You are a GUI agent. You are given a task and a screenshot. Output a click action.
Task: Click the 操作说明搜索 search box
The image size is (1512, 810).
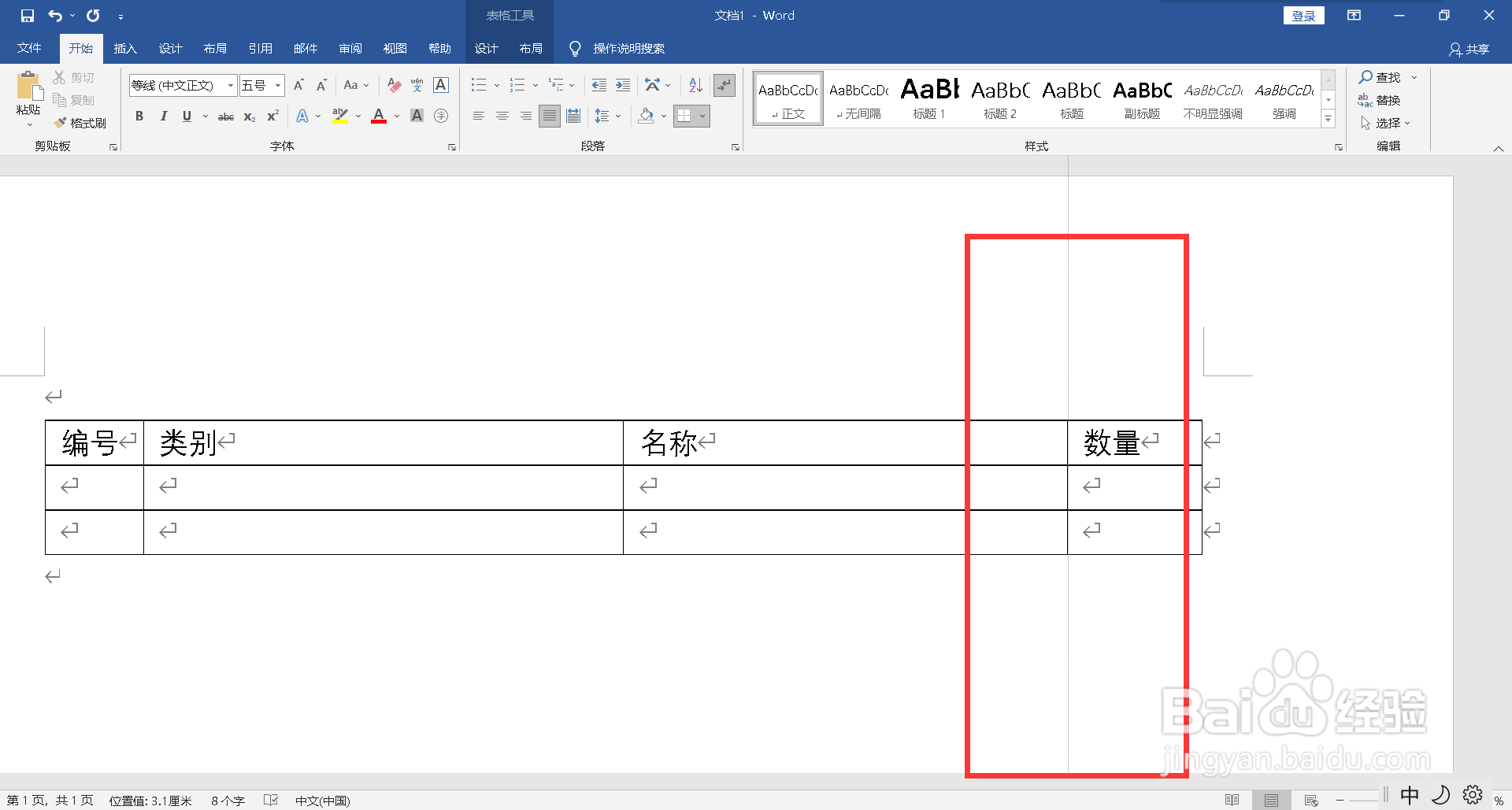pyautogui.click(x=628, y=49)
